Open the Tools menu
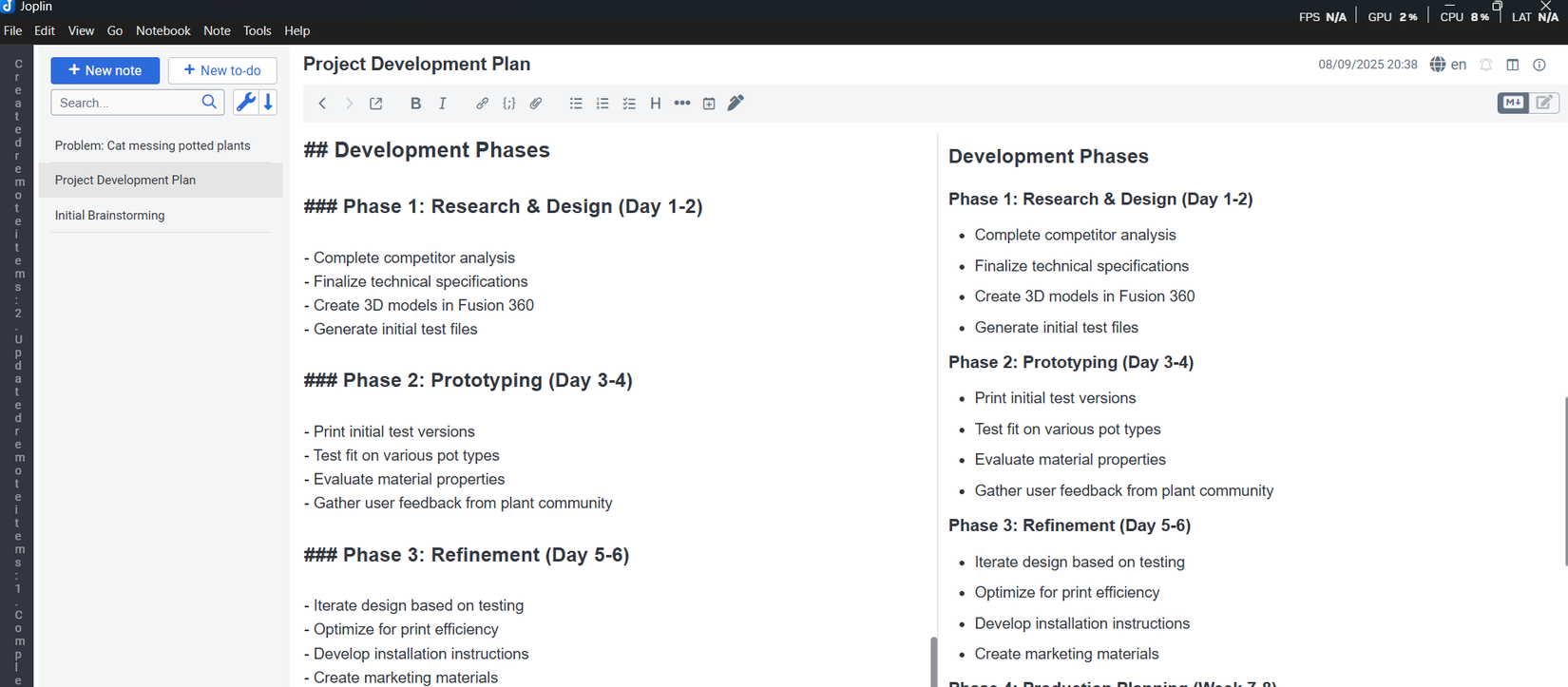Viewport: 1568px width, 687px height. pos(257,30)
